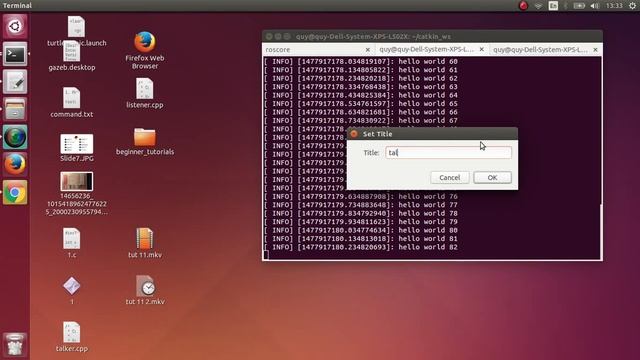Click the 'hello world 82' output line

[360, 247]
